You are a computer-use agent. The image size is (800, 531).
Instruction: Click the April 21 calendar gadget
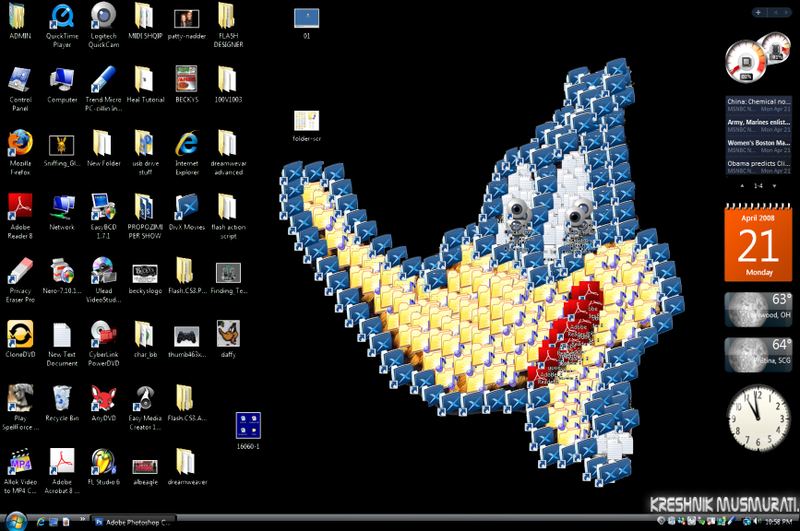click(758, 242)
